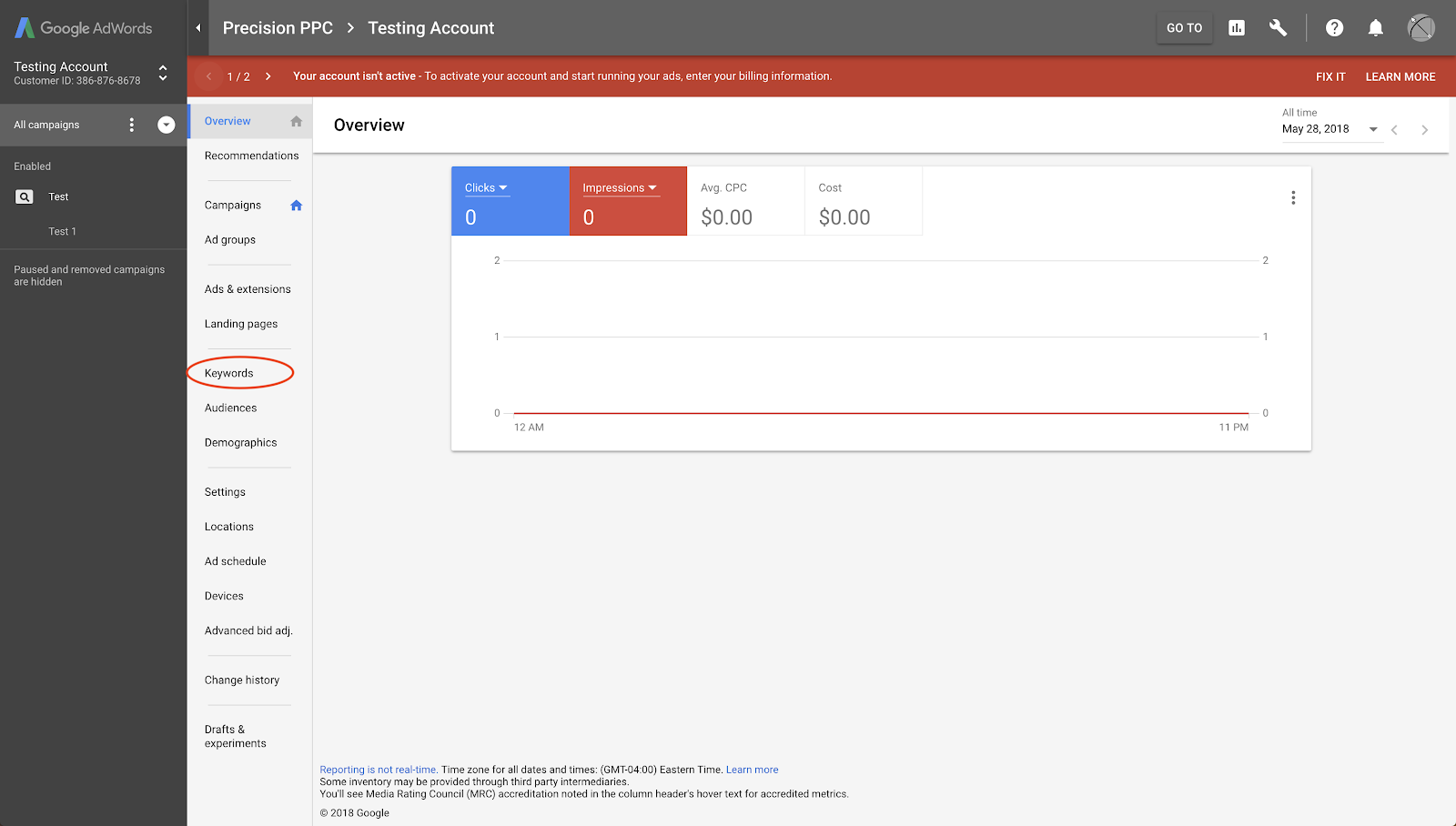Screen dimensions: 1456x826
Task: Click the blue Clicks metric tile
Action: (511, 201)
